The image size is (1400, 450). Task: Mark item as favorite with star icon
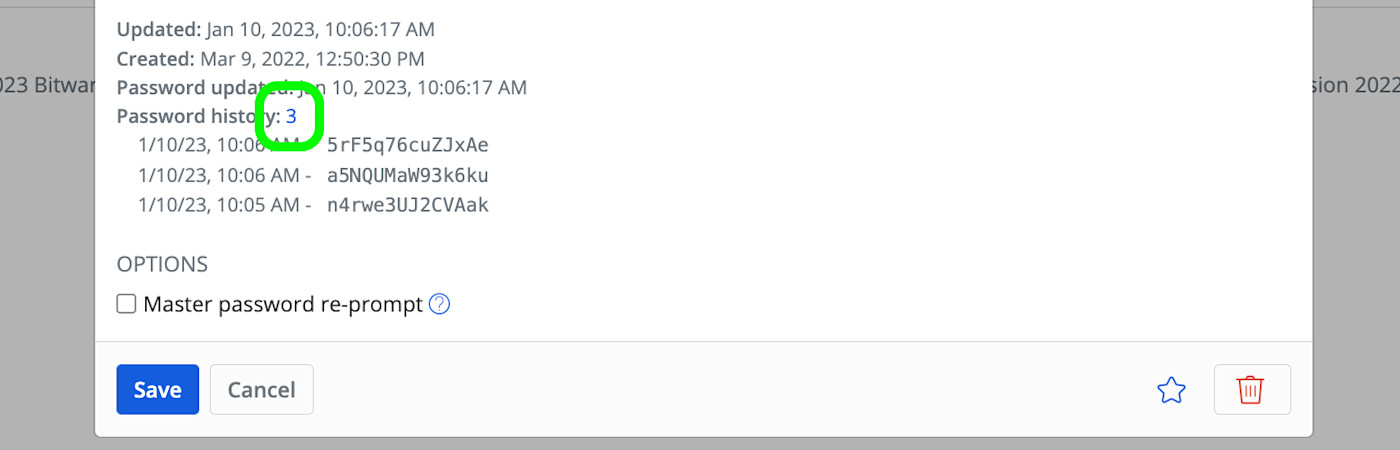point(1170,390)
